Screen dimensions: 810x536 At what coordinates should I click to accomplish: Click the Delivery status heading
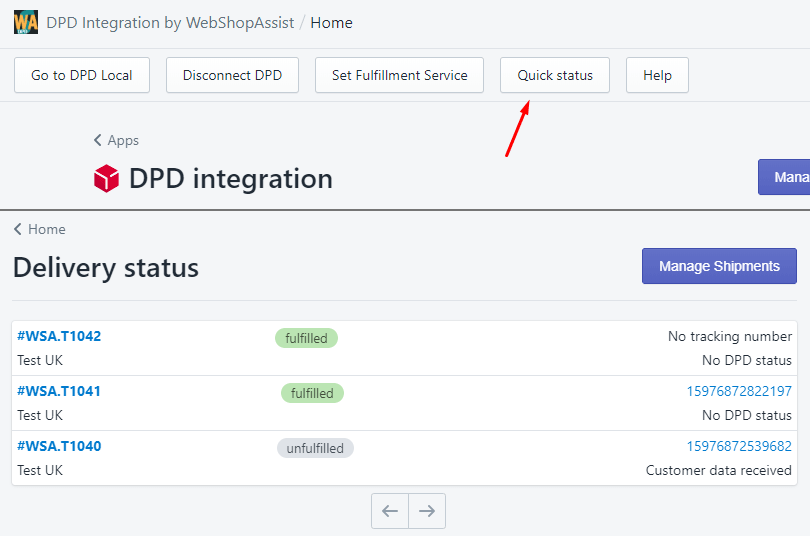coord(106,268)
